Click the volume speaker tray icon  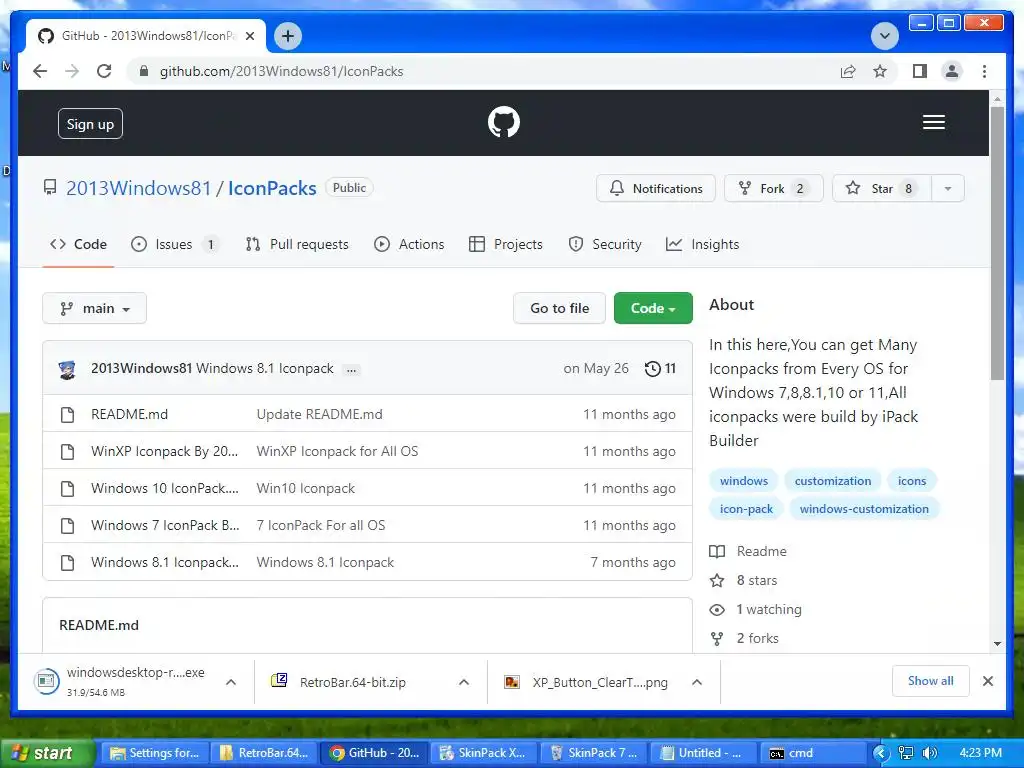(x=930, y=753)
